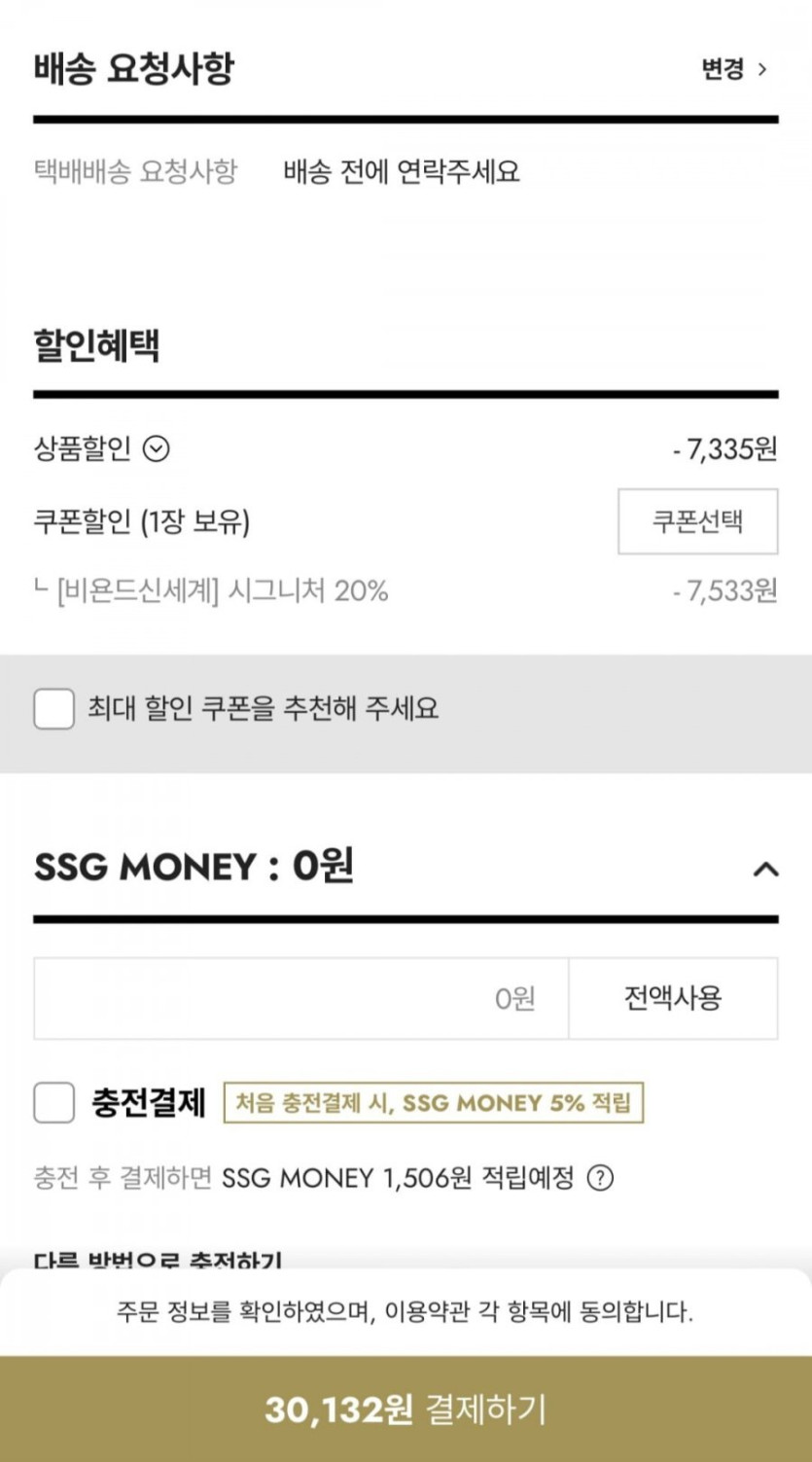Collapse the SSG MONEY section arrow
This screenshot has width=812, height=1462.
765,869
